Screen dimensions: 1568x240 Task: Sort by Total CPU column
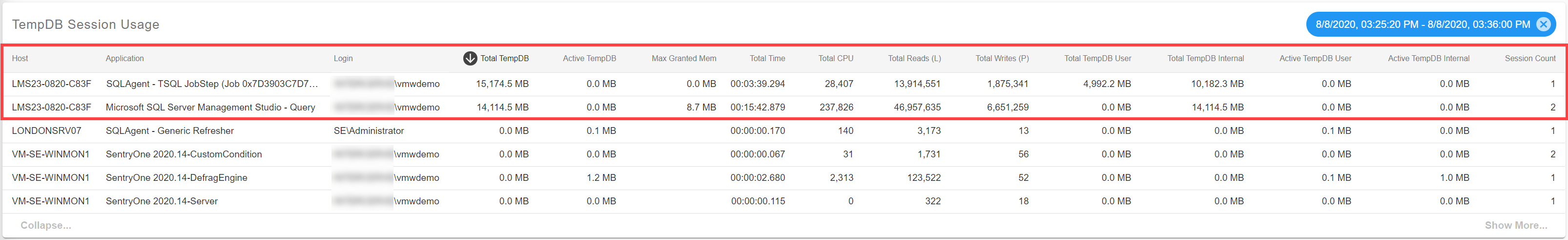coord(835,59)
